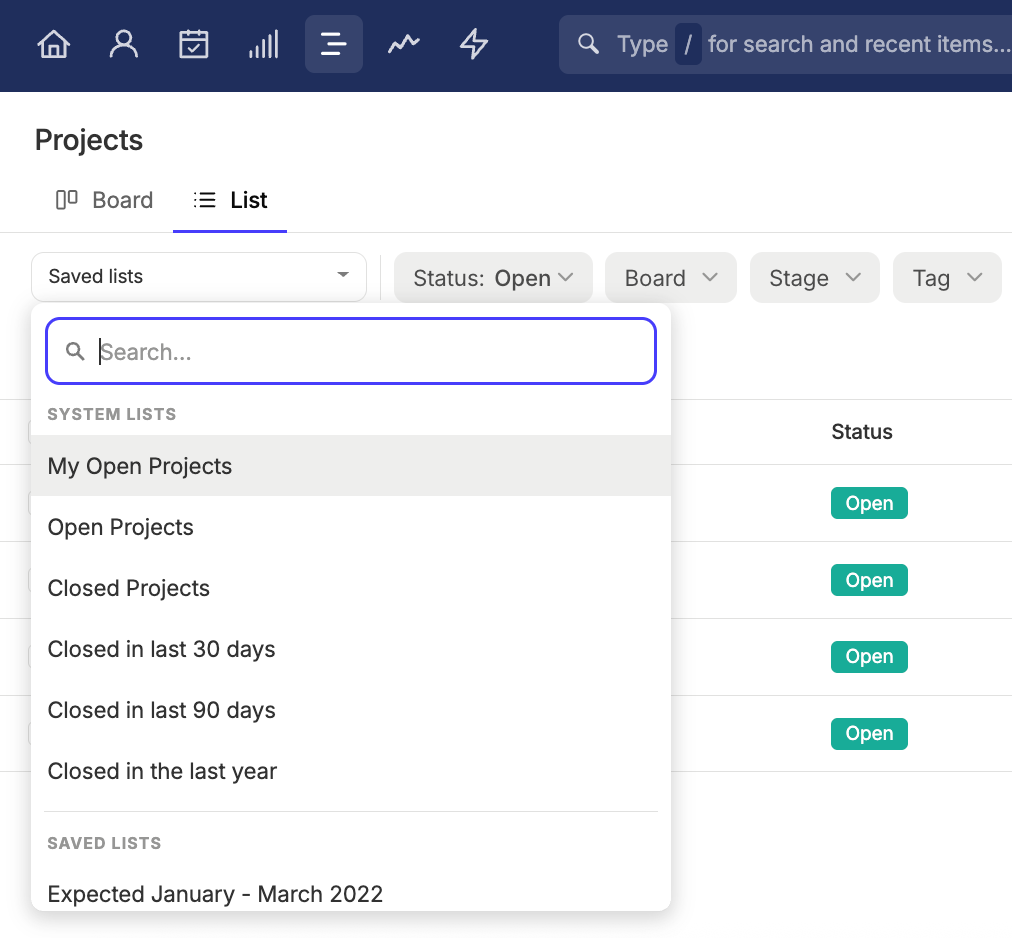Viewport: 1012px width, 938px height.
Task: Select the Projects icon in navbar
Action: coord(334,44)
